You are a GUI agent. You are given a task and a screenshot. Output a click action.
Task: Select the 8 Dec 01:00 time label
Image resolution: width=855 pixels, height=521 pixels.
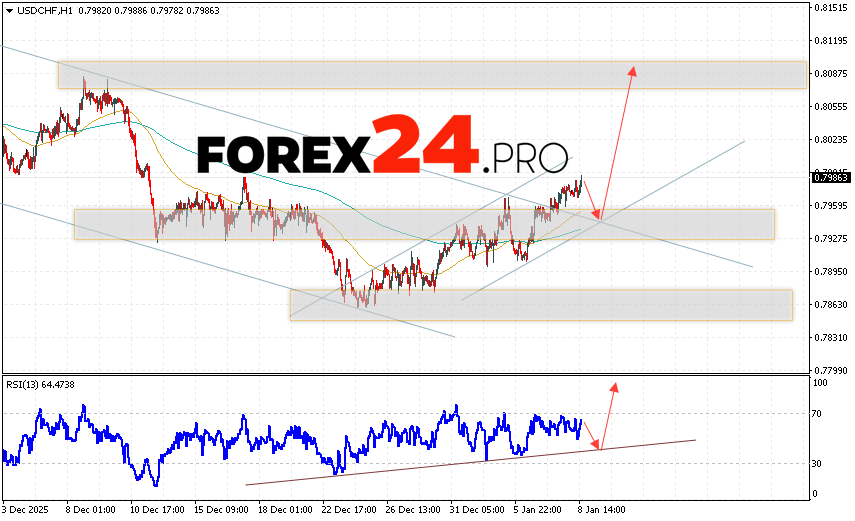(x=91, y=510)
